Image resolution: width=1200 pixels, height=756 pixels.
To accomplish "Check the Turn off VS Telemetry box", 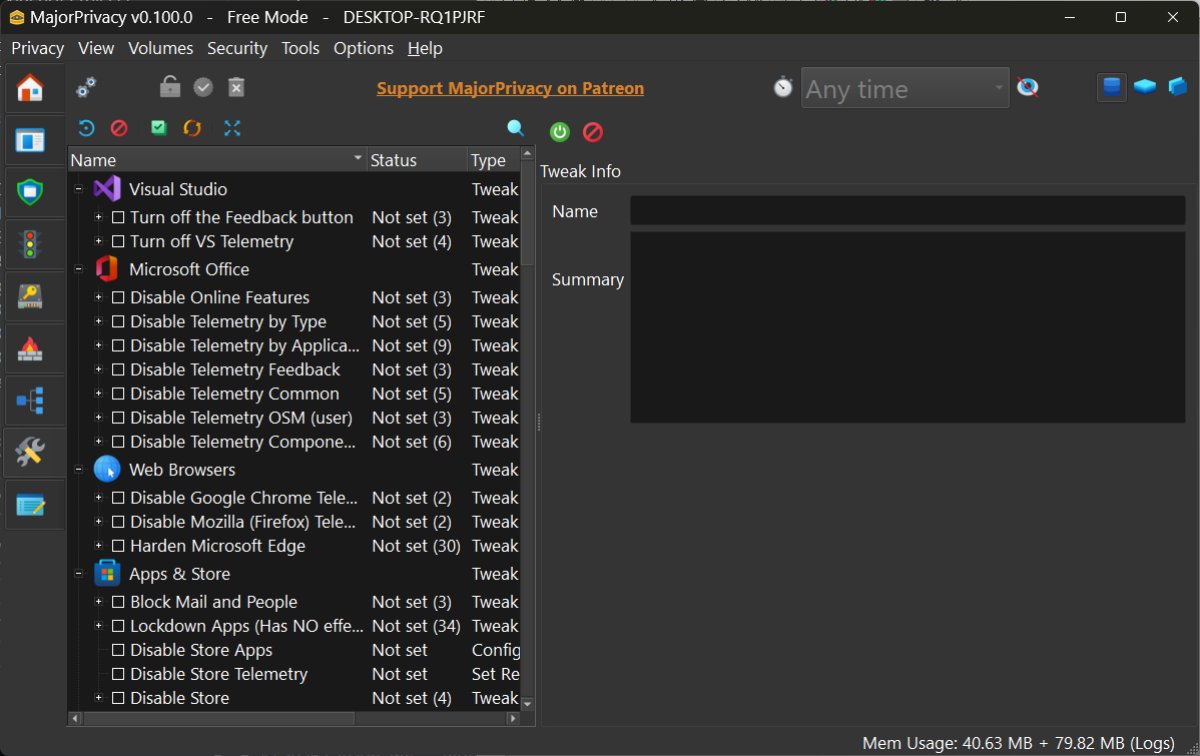I will point(118,241).
